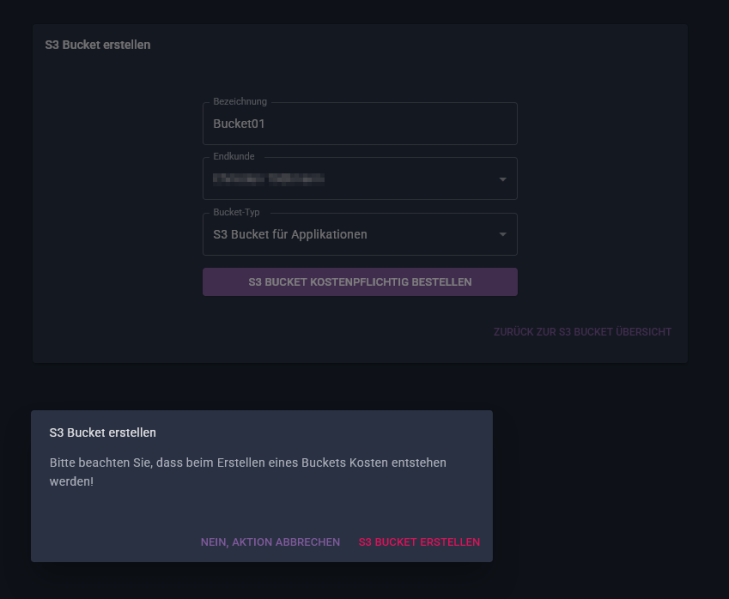This screenshot has height=599, width=729.
Task: Click S3 Bucket kostenpflichtig bestellen button
Action: (x=360, y=282)
